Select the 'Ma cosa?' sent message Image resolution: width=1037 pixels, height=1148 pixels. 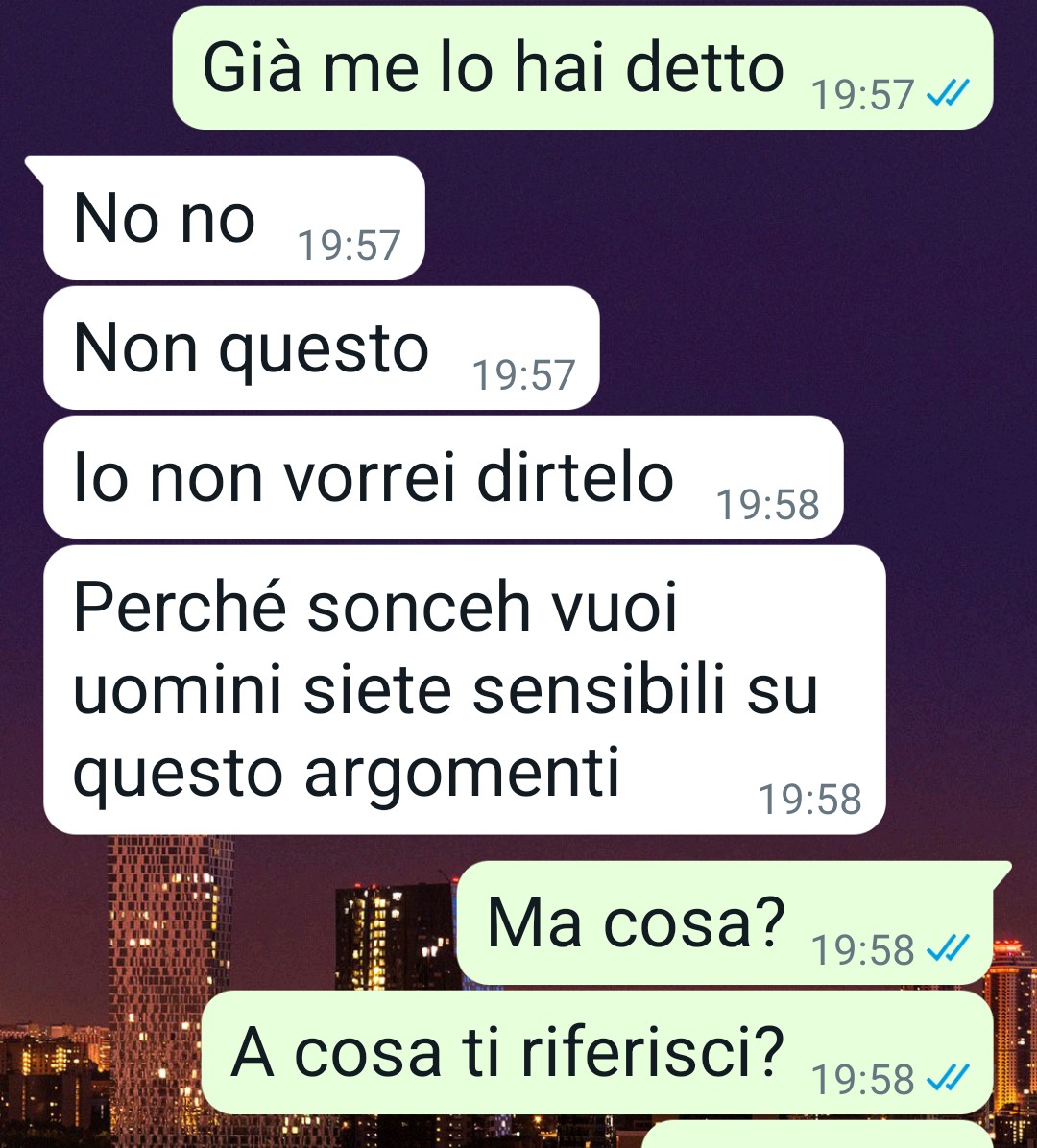[724, 922]
